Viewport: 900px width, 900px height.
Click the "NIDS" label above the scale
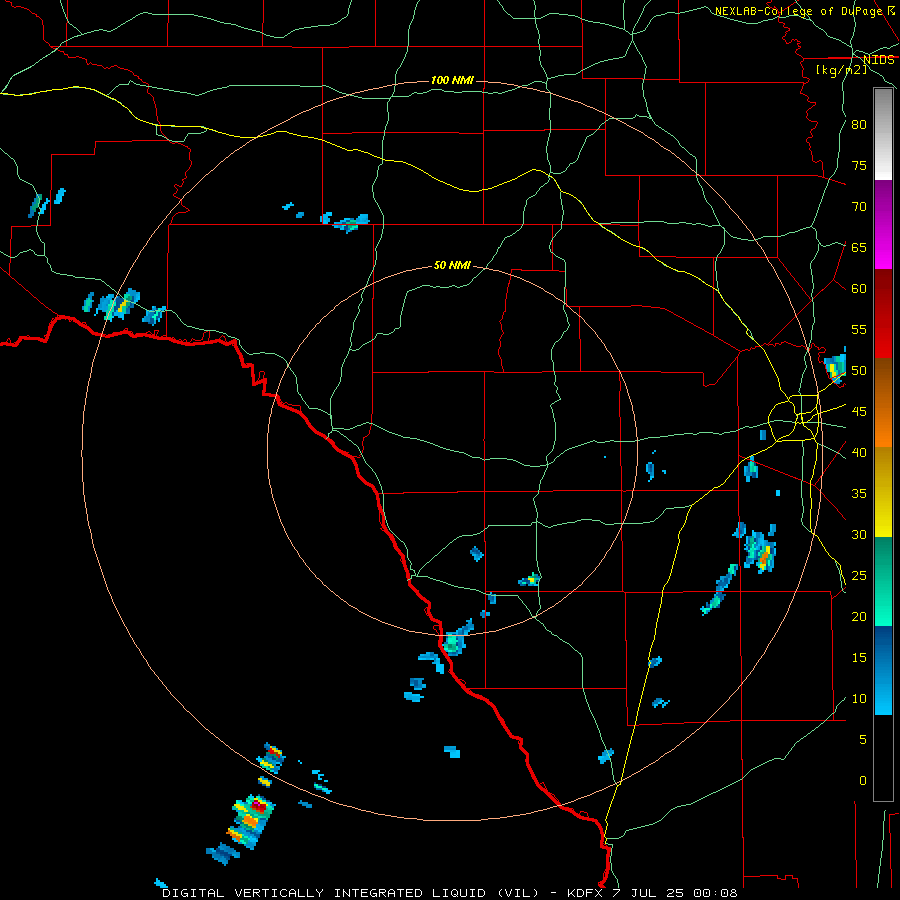click(878, 60)
